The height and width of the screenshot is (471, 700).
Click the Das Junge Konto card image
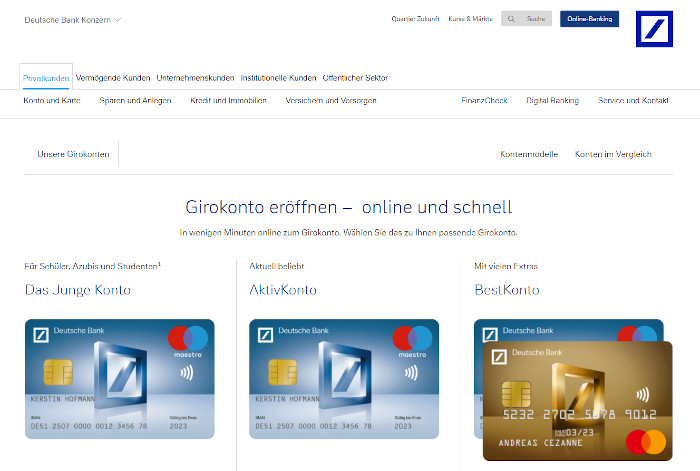click(120, 379)
